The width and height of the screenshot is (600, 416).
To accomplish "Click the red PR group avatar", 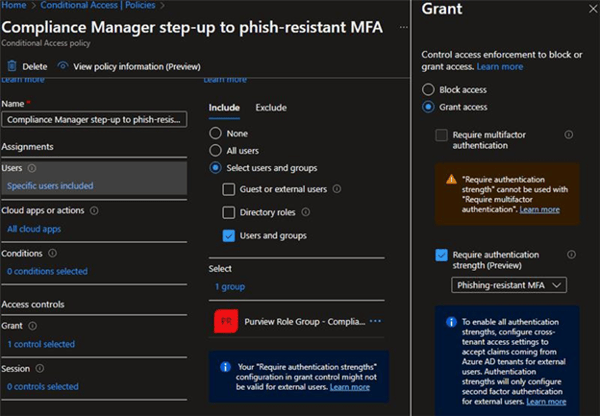I will pos(226,321).
